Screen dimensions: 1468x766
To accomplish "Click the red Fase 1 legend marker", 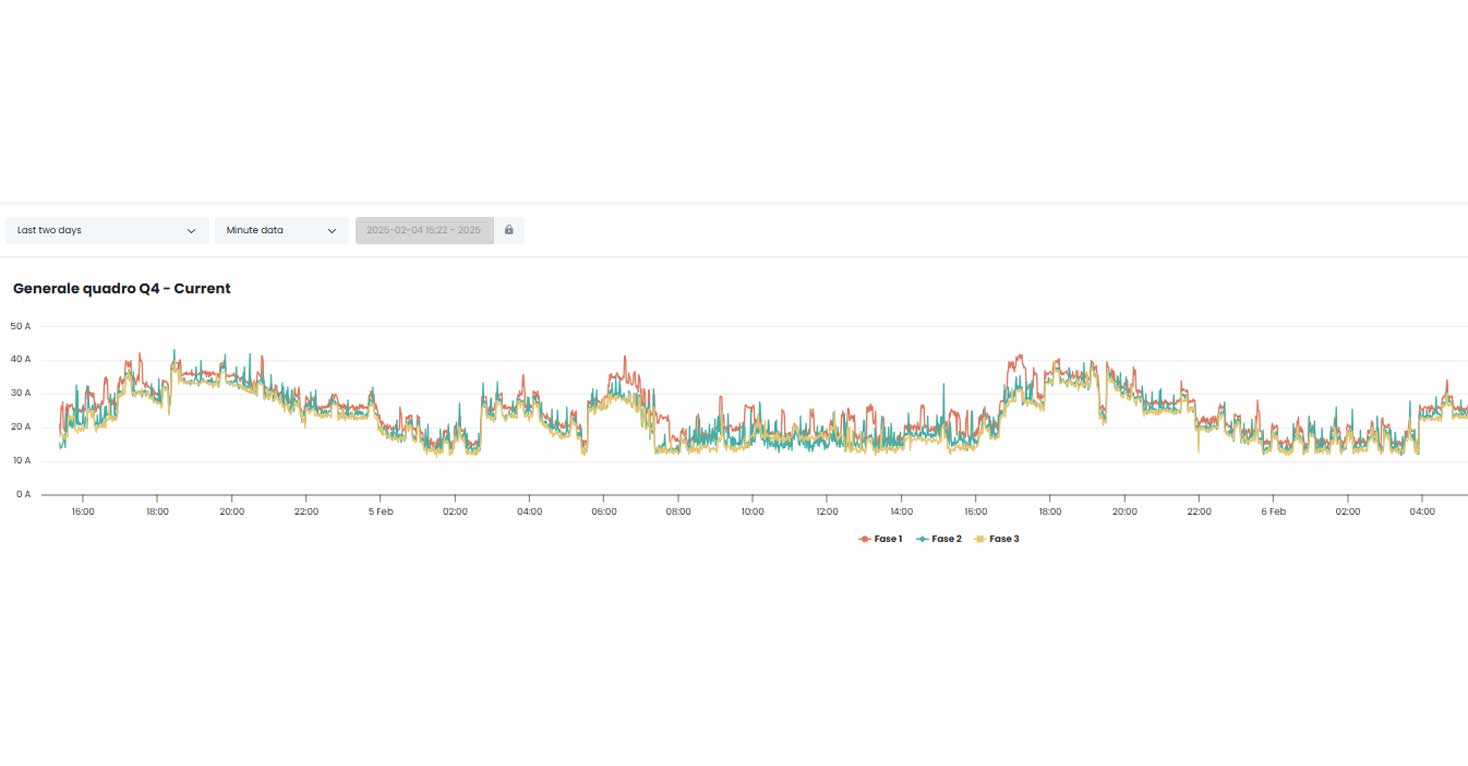I will coord(864,539).
